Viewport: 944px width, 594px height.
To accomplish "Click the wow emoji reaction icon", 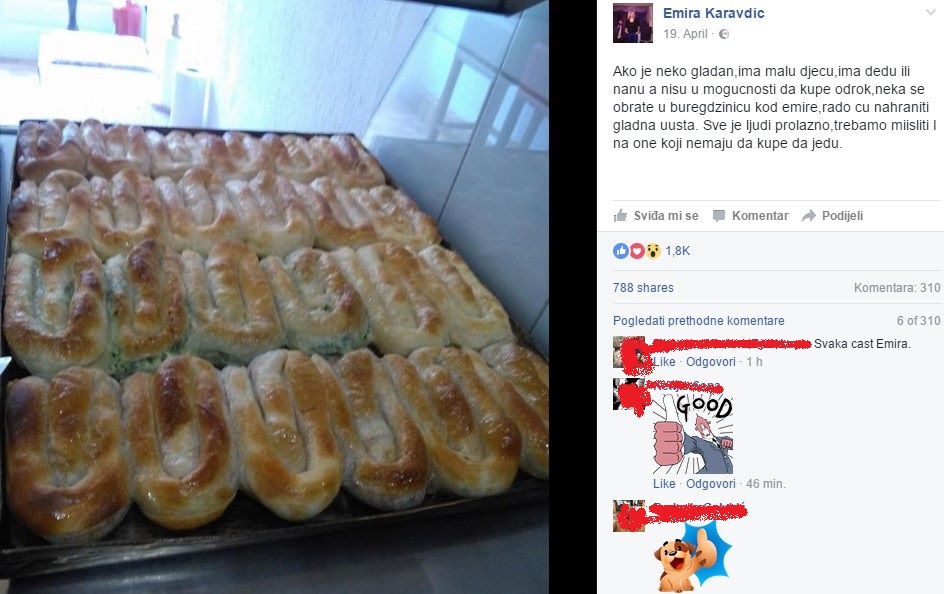I will tap(653, 251).
